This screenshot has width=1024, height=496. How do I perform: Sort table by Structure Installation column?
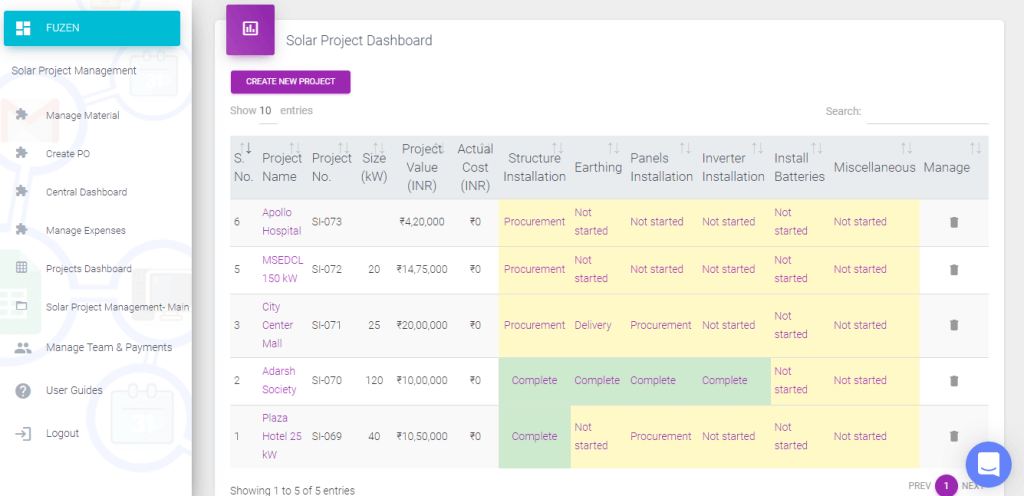coord(558,149)
